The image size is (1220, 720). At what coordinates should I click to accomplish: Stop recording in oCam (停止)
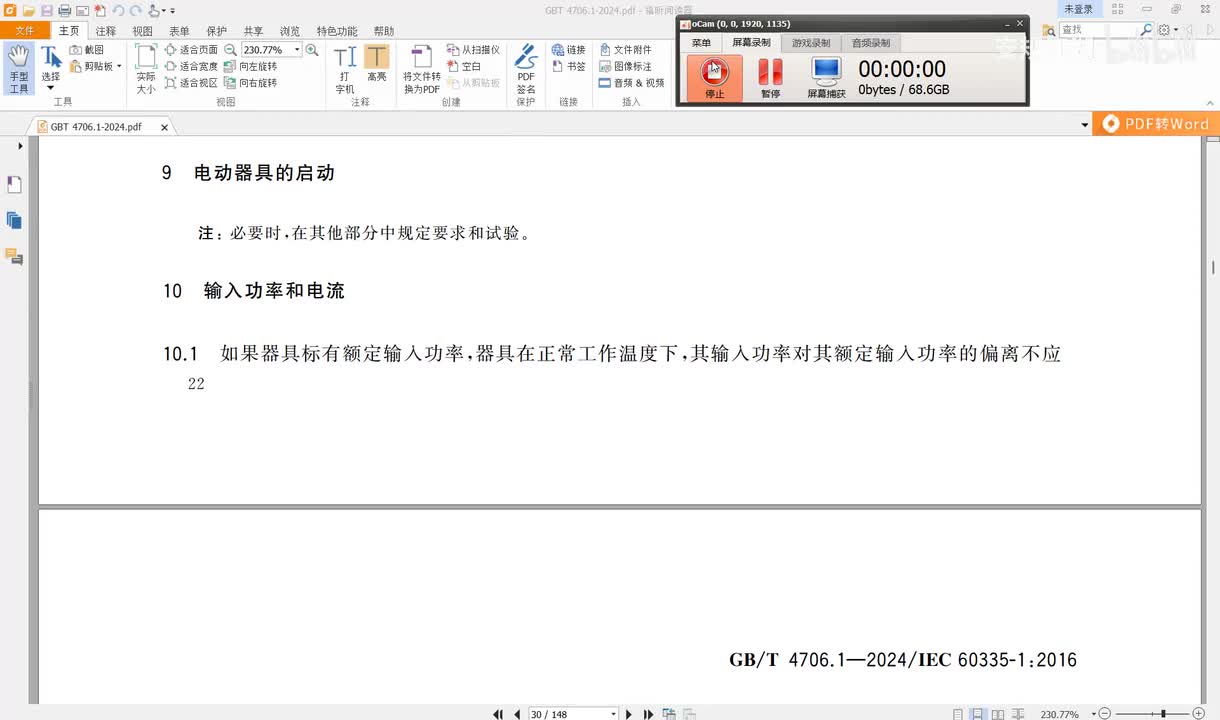coord(714,77)
